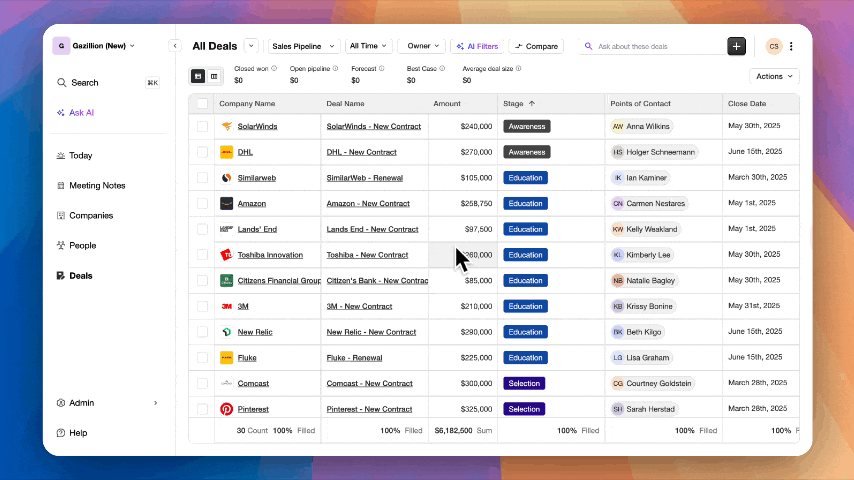Show info for Forecast metric
Screen dimensions: 854x480
pyautogui.click(x=382, y=69)
